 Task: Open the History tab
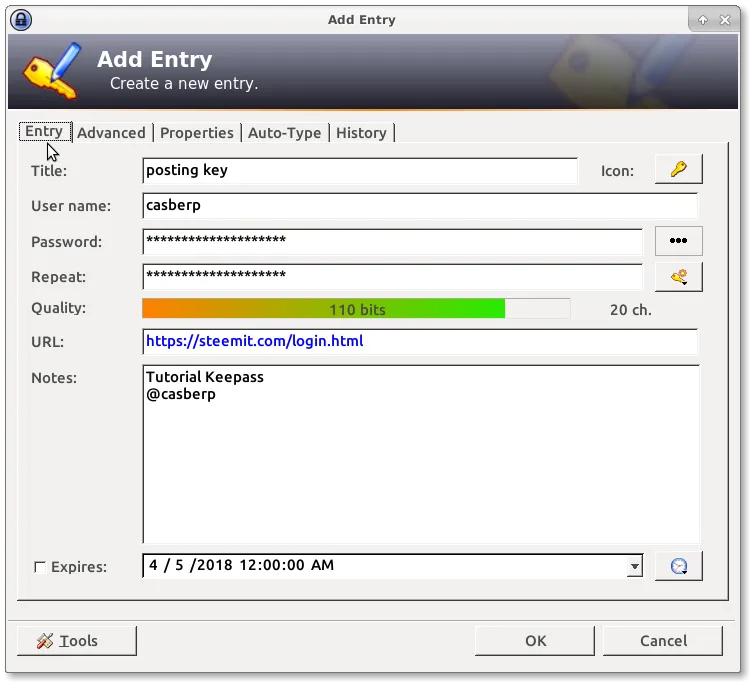point(361,133)
